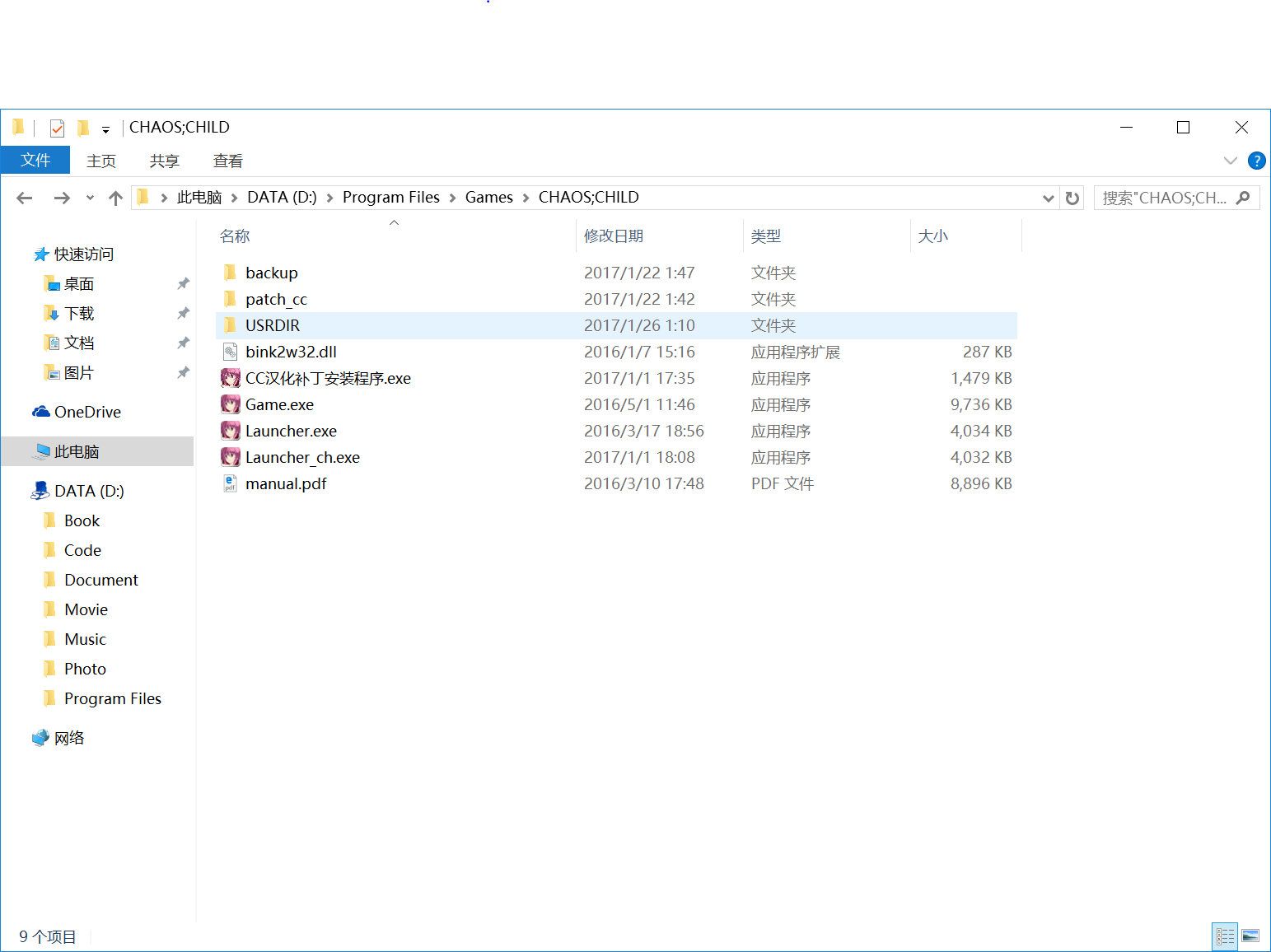Click the PDF 文件 type of manual.pdf
Image resolution: width=1271 pixels, height=952 pixels.
783,483
